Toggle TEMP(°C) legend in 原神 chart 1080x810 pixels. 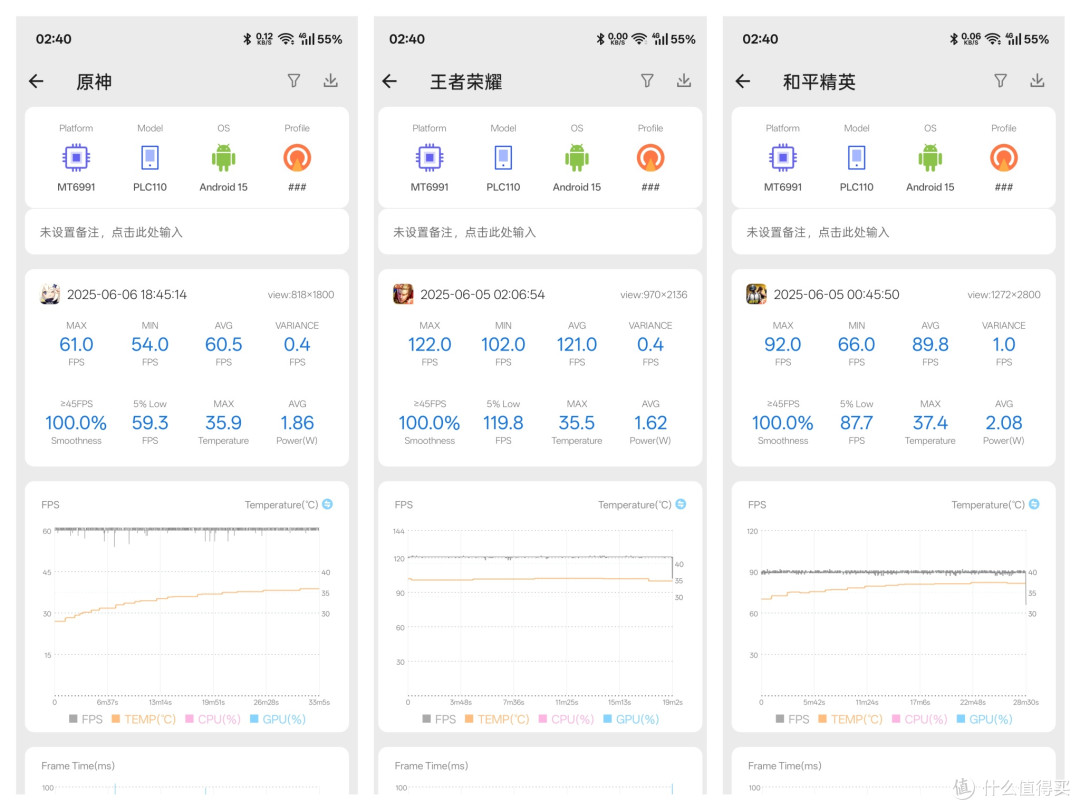[144, 719]
